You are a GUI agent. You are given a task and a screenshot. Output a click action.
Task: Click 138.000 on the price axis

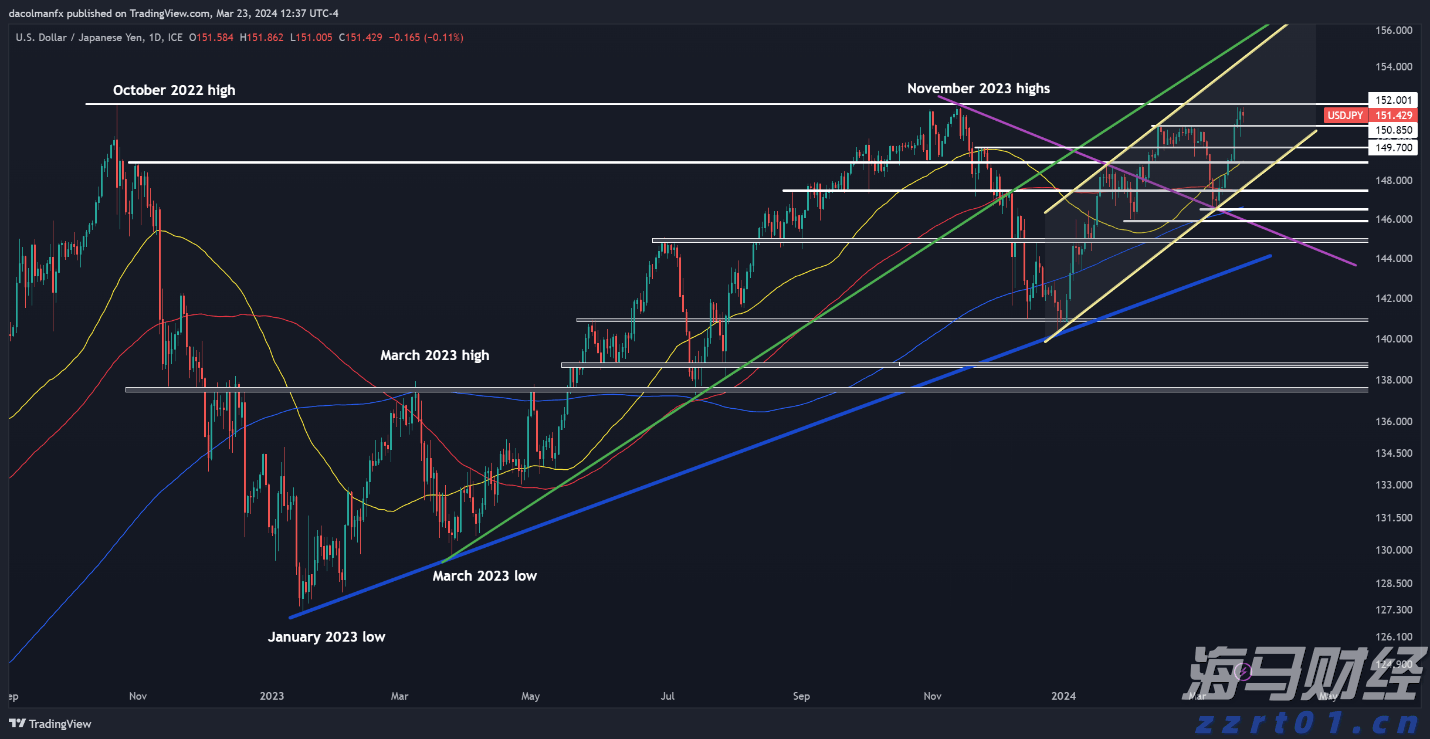click(x=1393, y=380)
